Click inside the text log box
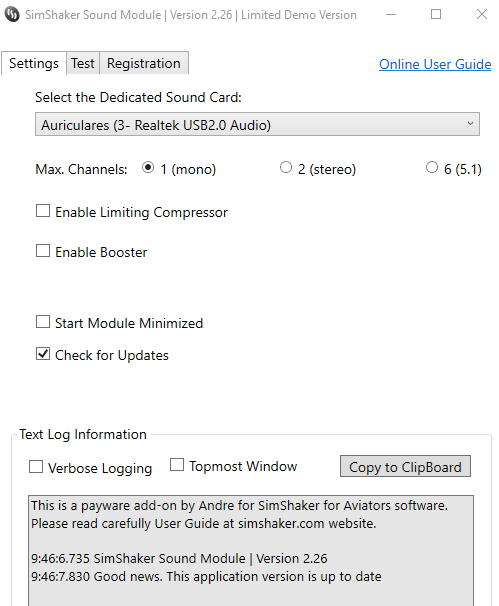 (x=251, y=550)
